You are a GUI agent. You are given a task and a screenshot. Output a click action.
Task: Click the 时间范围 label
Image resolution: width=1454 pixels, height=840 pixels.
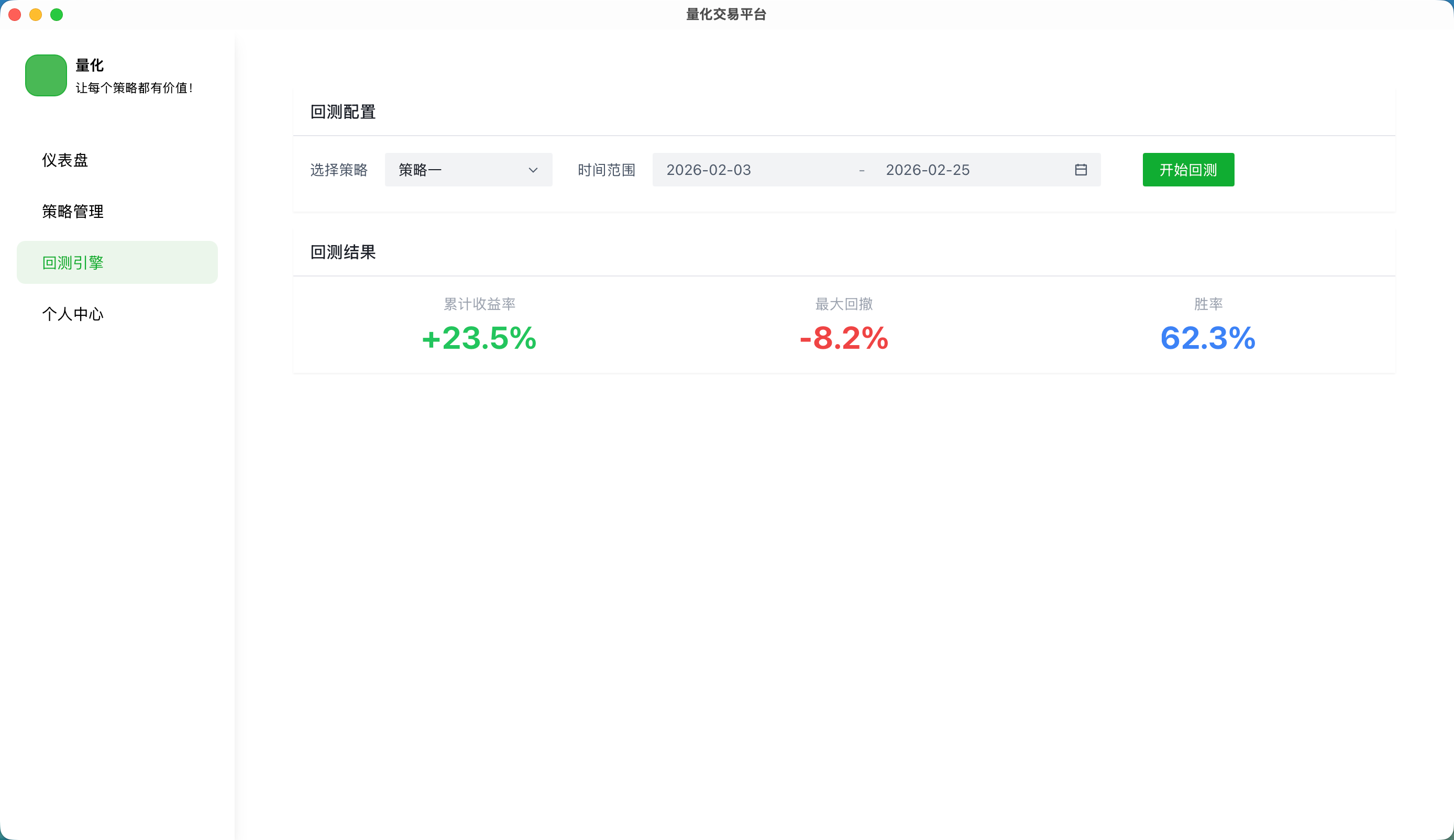click(606, 170)
